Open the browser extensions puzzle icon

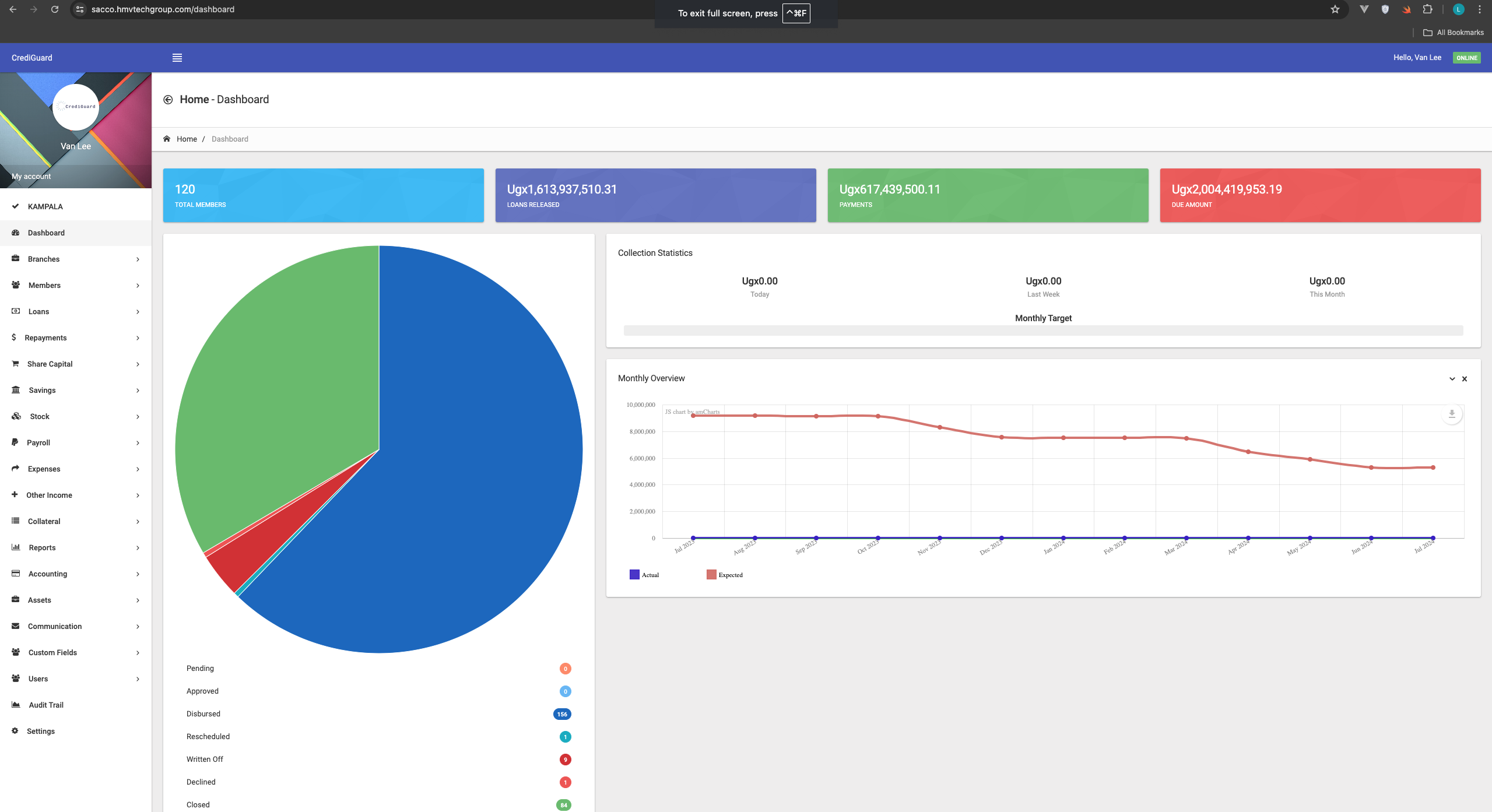(x=1427, y=9)
